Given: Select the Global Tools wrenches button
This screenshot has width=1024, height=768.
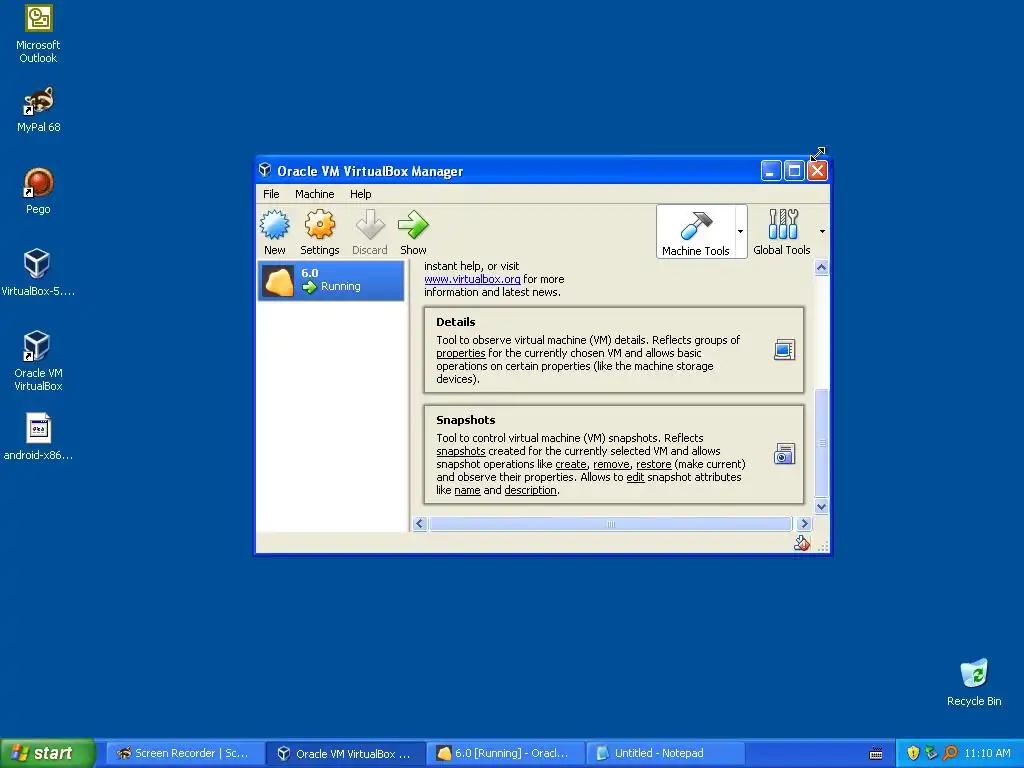Looking at the screenshot, I should (x=782, y=232).
